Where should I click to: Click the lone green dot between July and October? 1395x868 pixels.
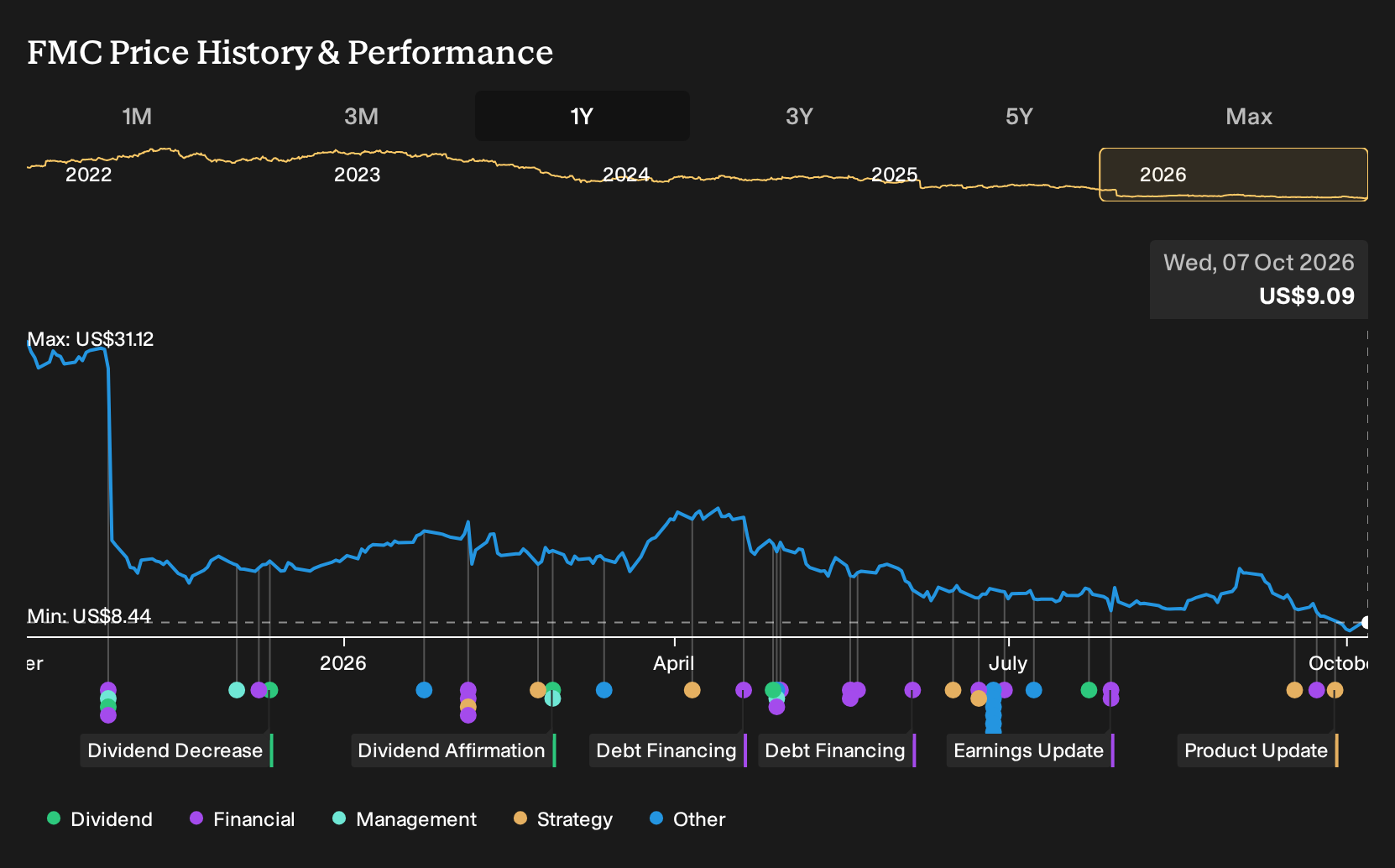tap(1089, 690)
